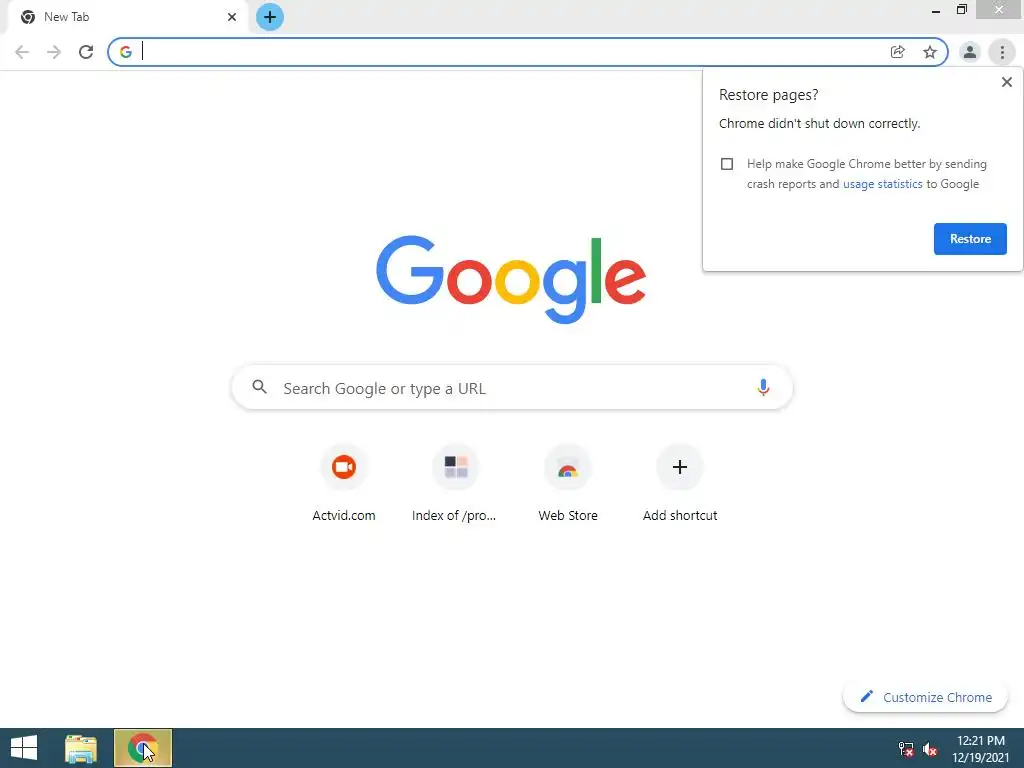
Task: Minimize the Chrome window
Action: pyautogui.click(x=936, y=10)
